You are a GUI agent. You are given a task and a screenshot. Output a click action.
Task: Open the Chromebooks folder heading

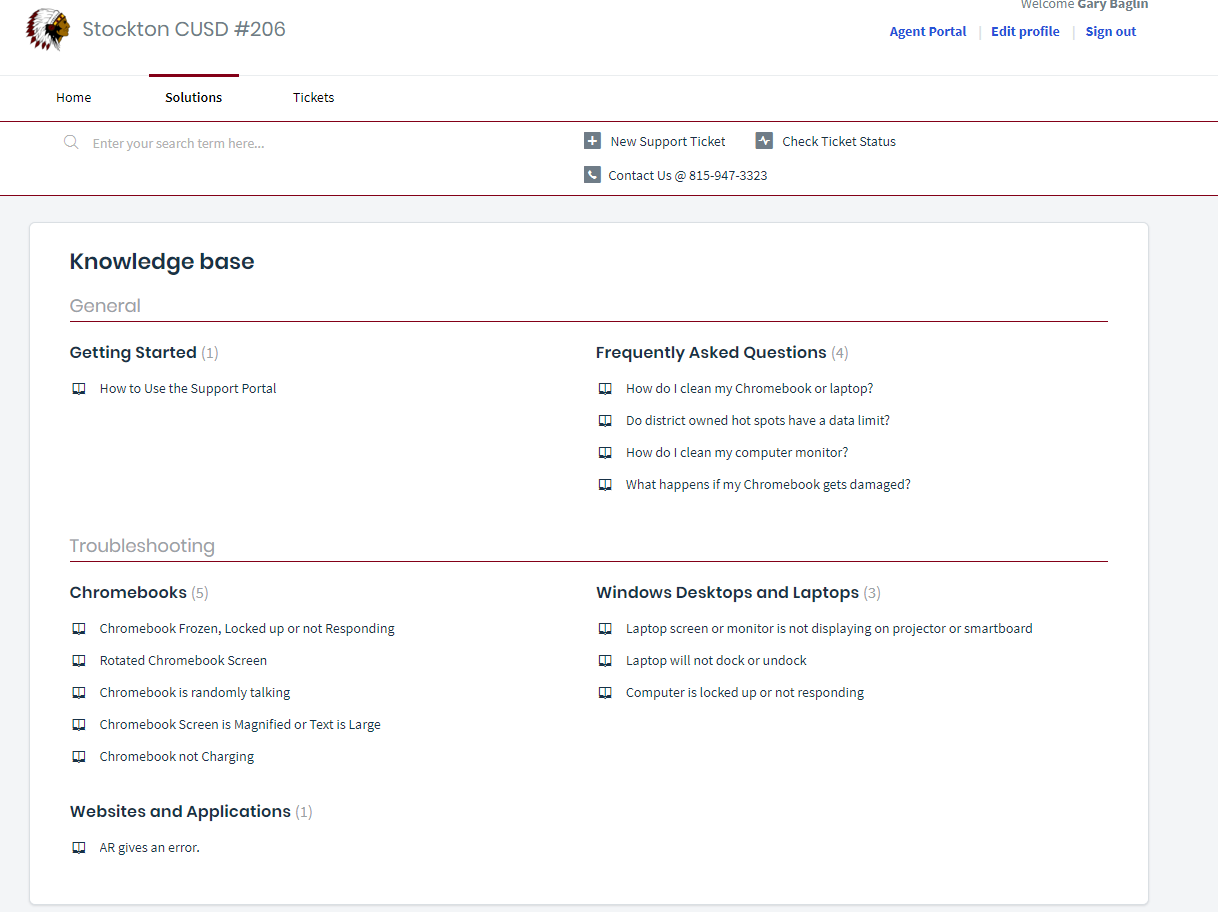tap(128, 592)
